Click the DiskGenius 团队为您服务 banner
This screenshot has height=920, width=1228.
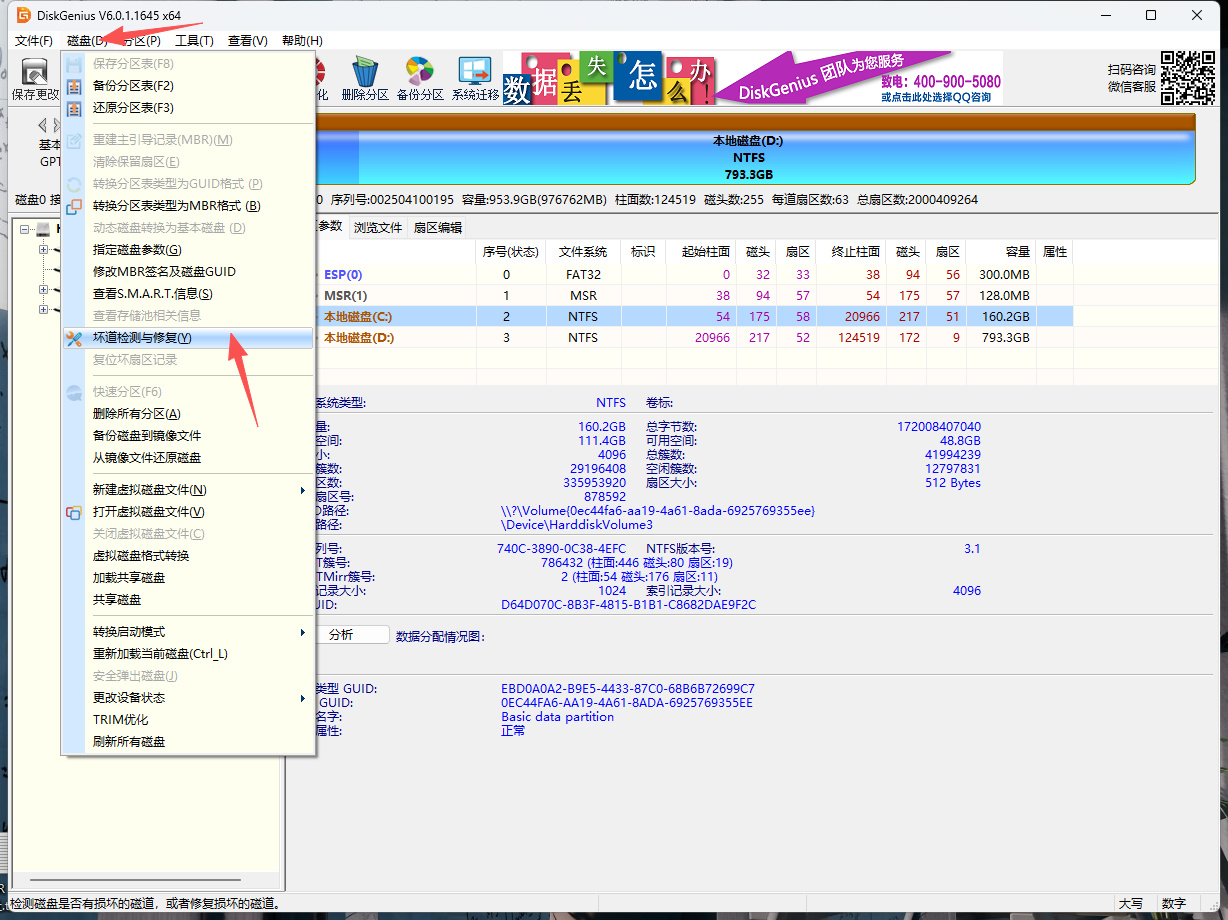click(x=860, y=78)
